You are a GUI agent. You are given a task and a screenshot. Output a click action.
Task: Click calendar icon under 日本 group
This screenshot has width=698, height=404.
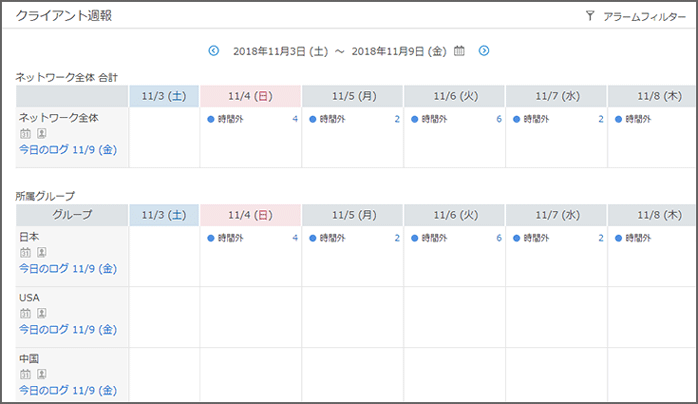25,253
